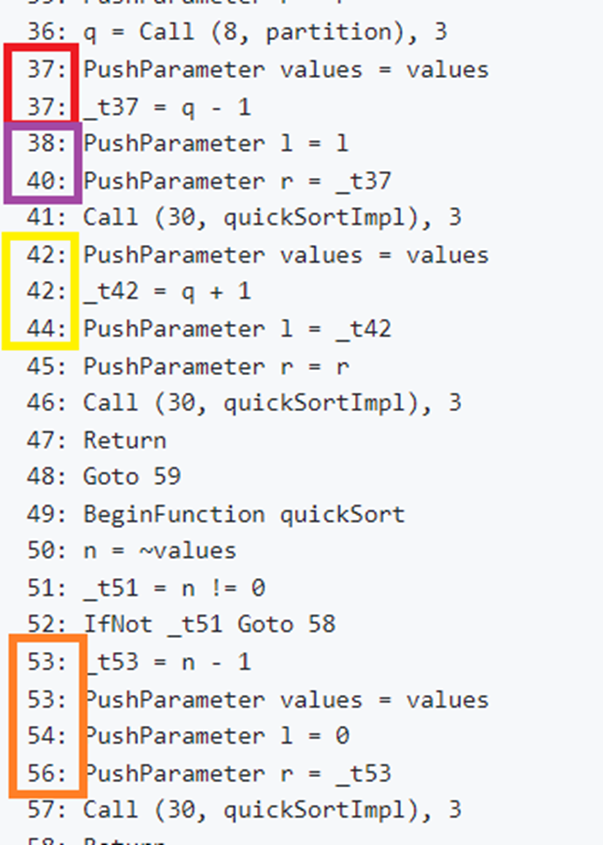Click line 45 "PushParameter r = r"
Screen dimensions: 603x845
(215, 366)
